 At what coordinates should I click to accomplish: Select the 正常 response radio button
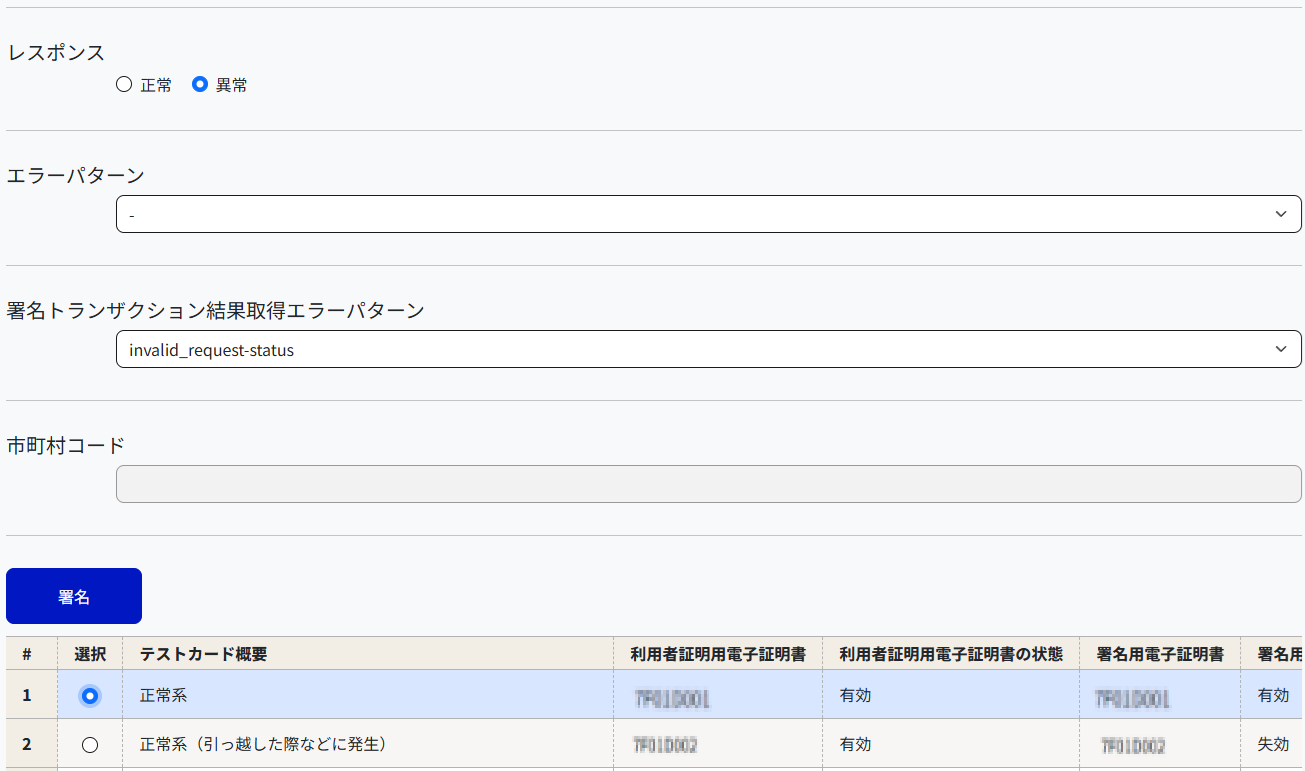124,85
